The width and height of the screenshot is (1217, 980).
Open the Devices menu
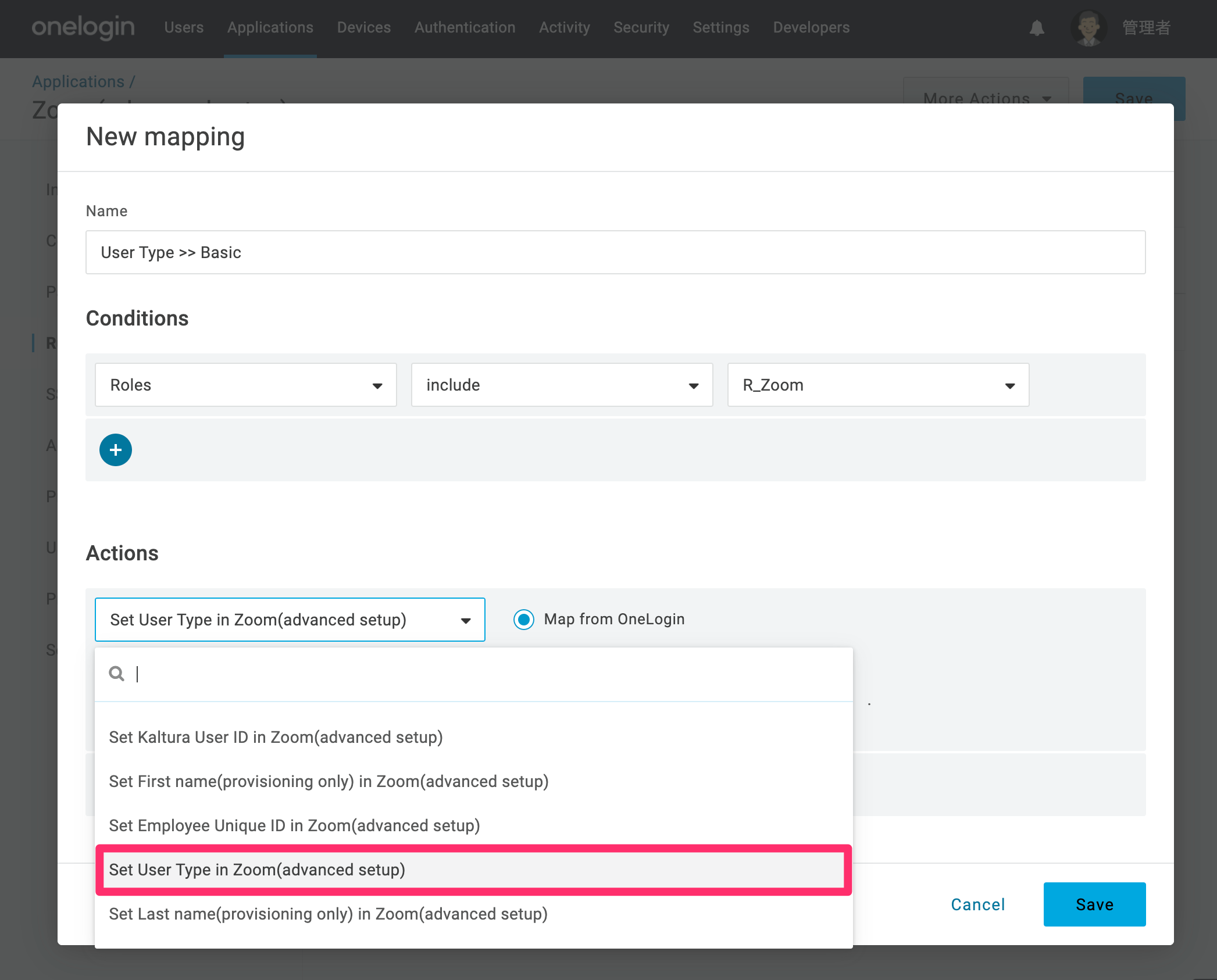[x=364, y=27]
